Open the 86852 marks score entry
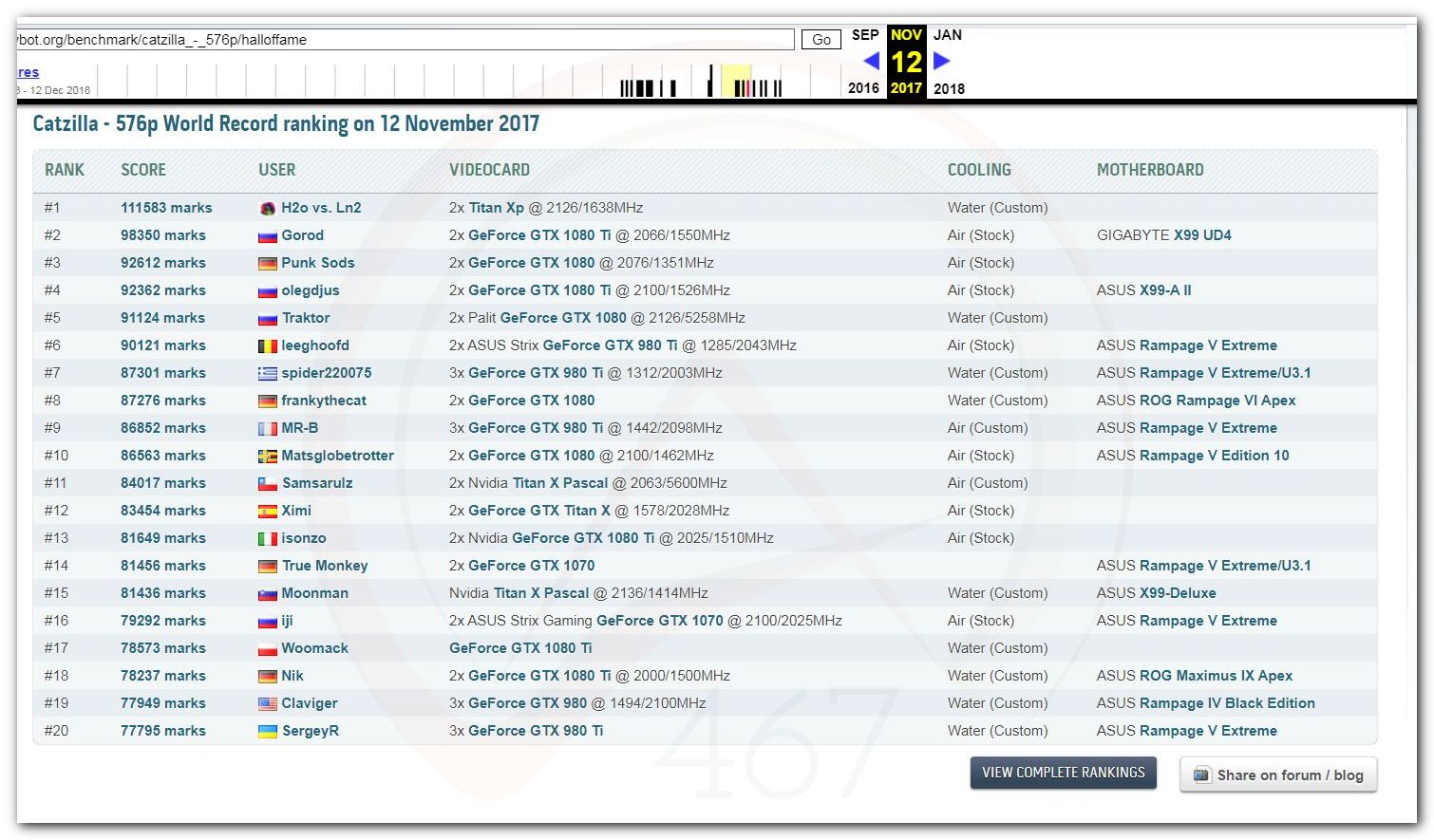 pyautogui.click(x=163, y=428)
